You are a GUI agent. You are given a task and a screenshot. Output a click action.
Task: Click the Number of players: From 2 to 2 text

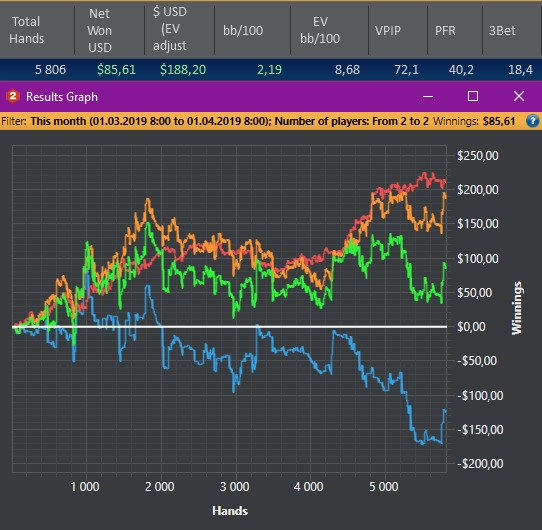[x=352, y=121]
